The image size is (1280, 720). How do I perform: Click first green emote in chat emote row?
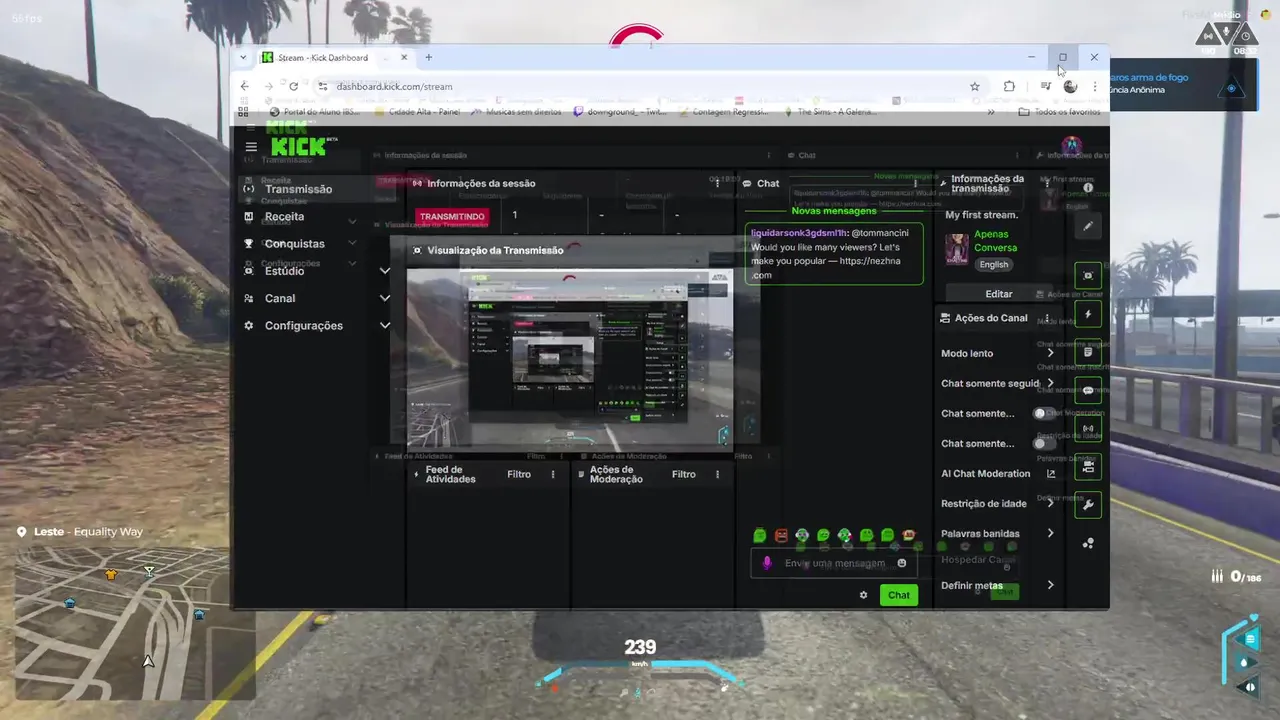(x=760, y=536)
